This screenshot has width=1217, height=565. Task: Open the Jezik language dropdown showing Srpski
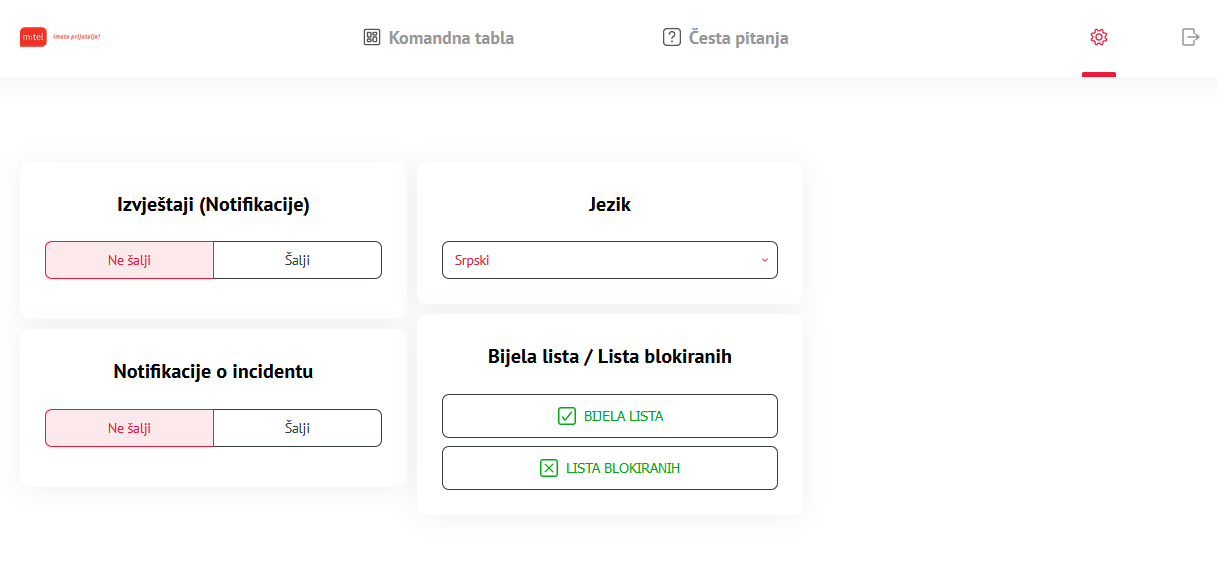click(x=610, y=260)
